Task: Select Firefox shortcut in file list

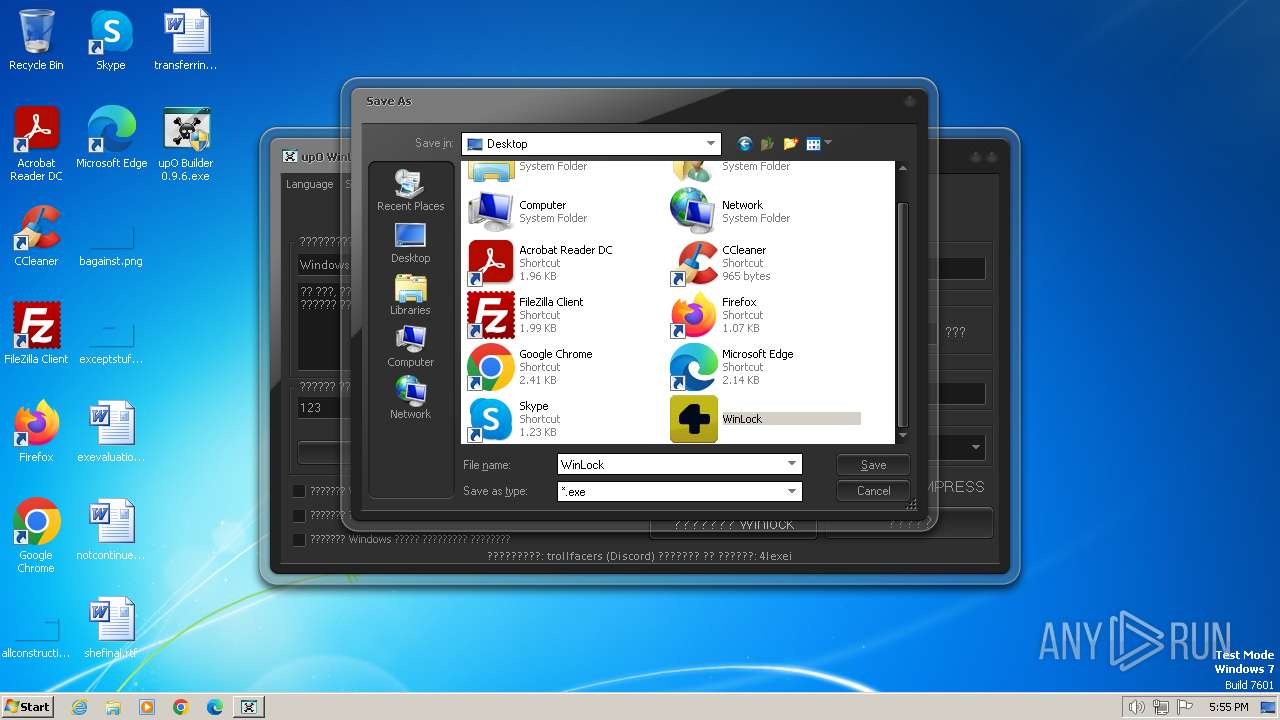Action: tap(715, 314)
